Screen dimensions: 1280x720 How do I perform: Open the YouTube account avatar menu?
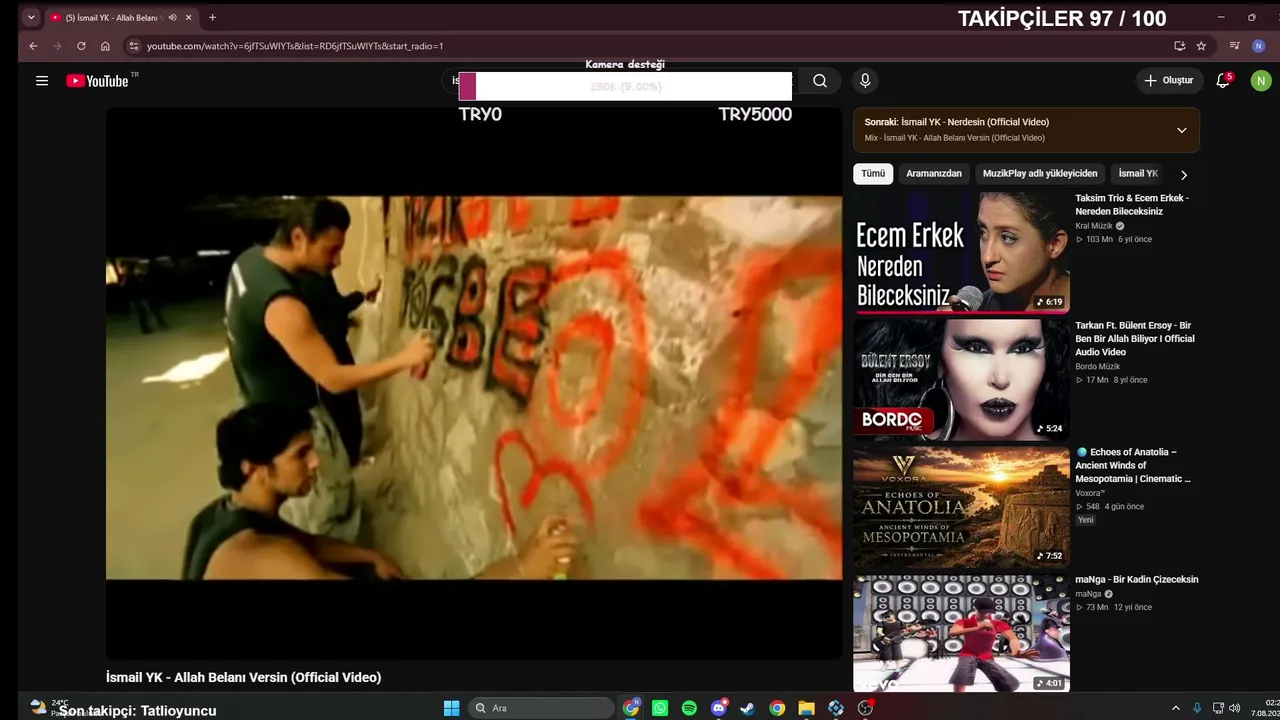(1261, 81)
